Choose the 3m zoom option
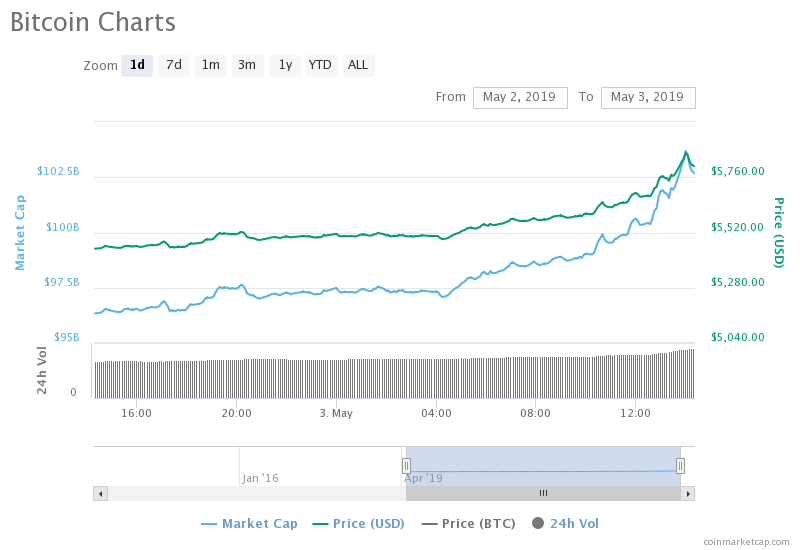This screenshot has width=800, height=550. click(x=247, y=66)
